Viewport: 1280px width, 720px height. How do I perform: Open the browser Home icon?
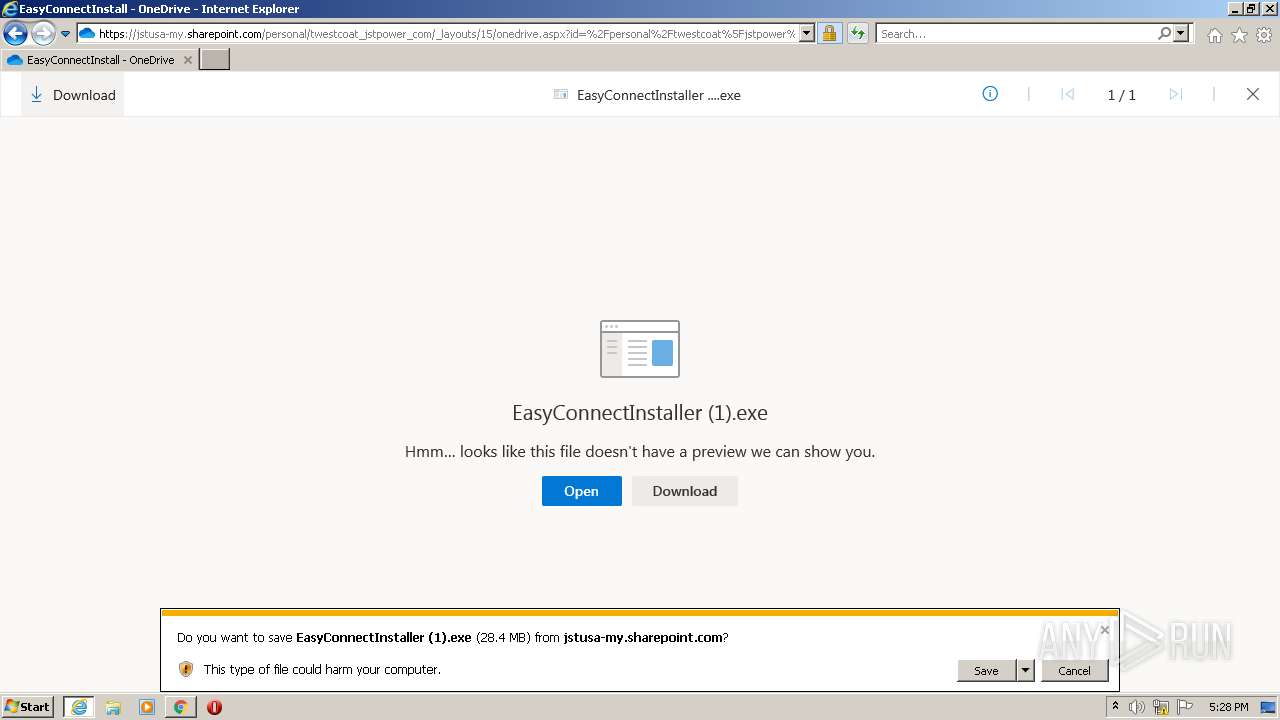point(1214,35)
